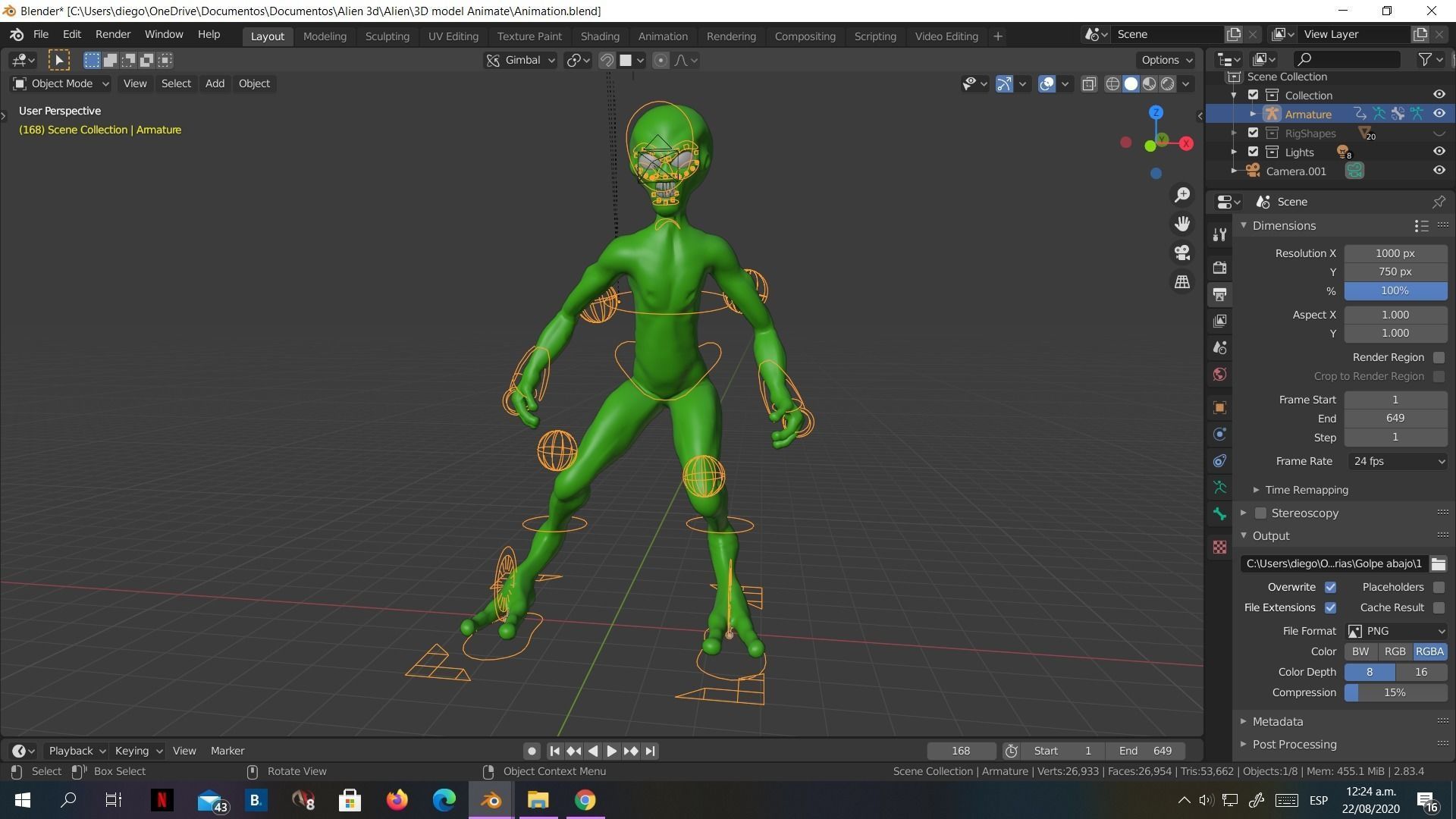Click the Compression 15% slider
The height and width of the screenshot is (819, 1456).
(x=1395, y=692)
